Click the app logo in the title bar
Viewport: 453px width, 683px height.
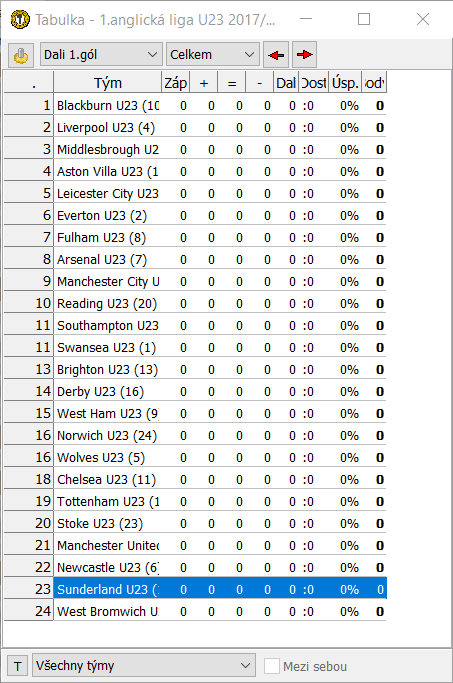[20, 20]
